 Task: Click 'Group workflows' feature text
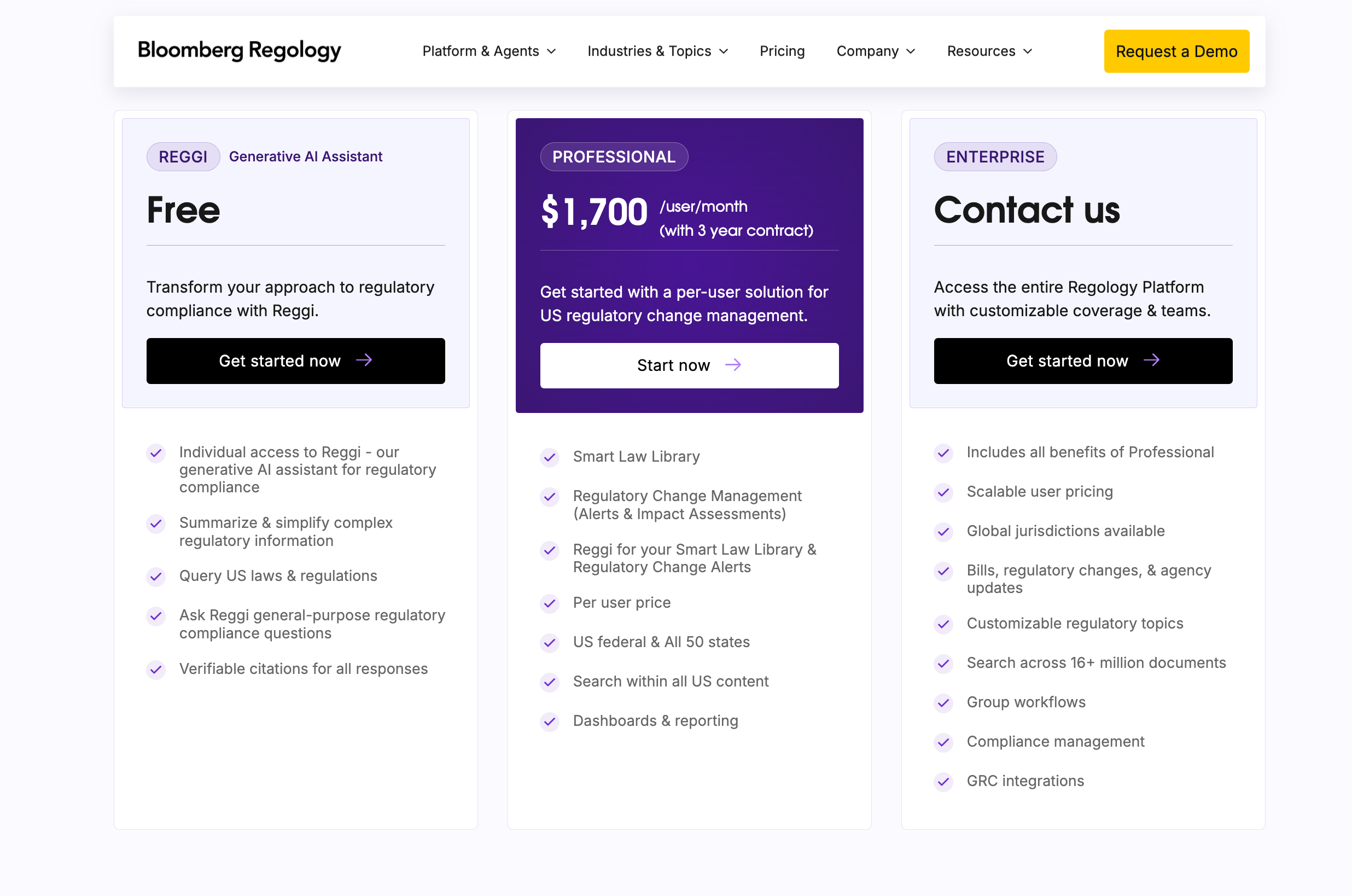[1026, 702]
